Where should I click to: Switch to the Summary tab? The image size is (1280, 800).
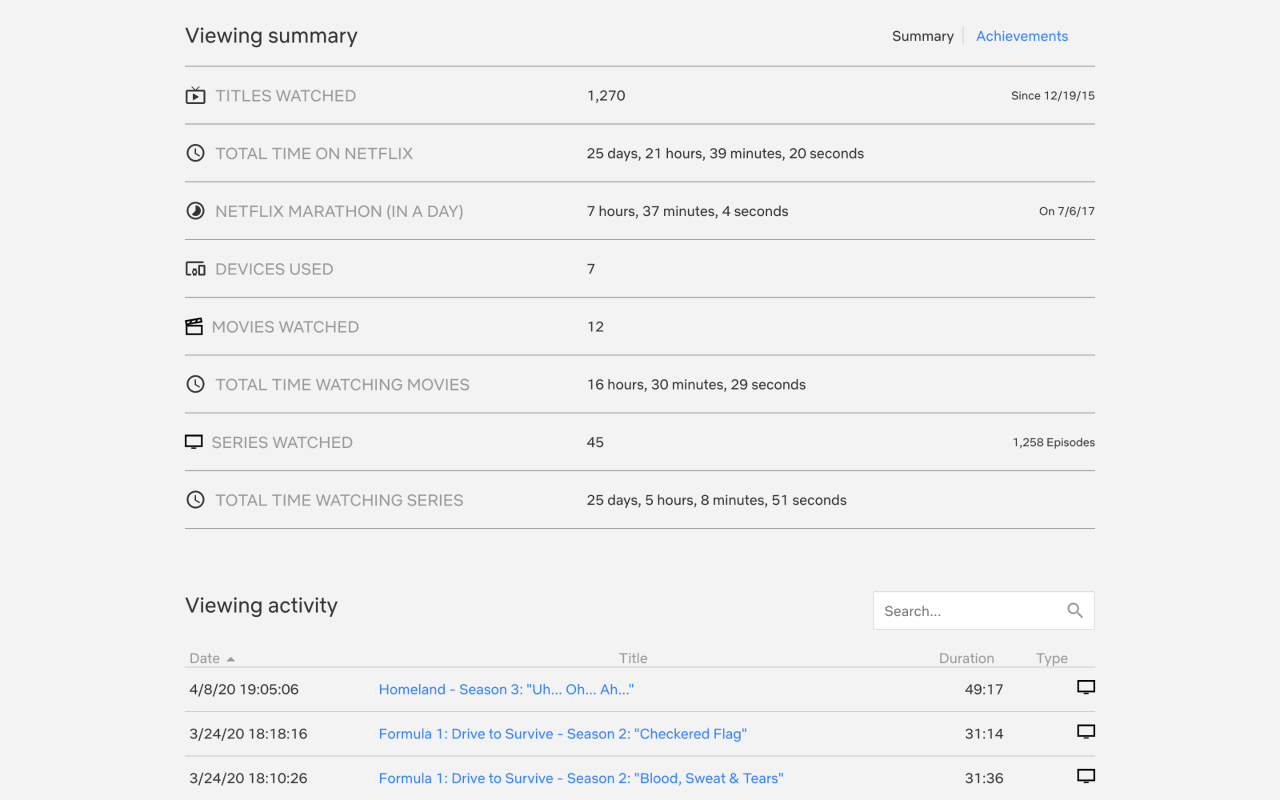tap(923, 36)
